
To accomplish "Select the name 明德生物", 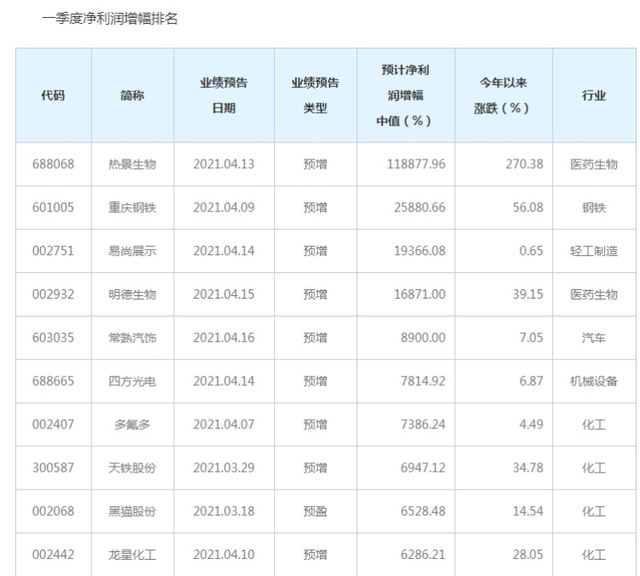I will pos(132,294).
